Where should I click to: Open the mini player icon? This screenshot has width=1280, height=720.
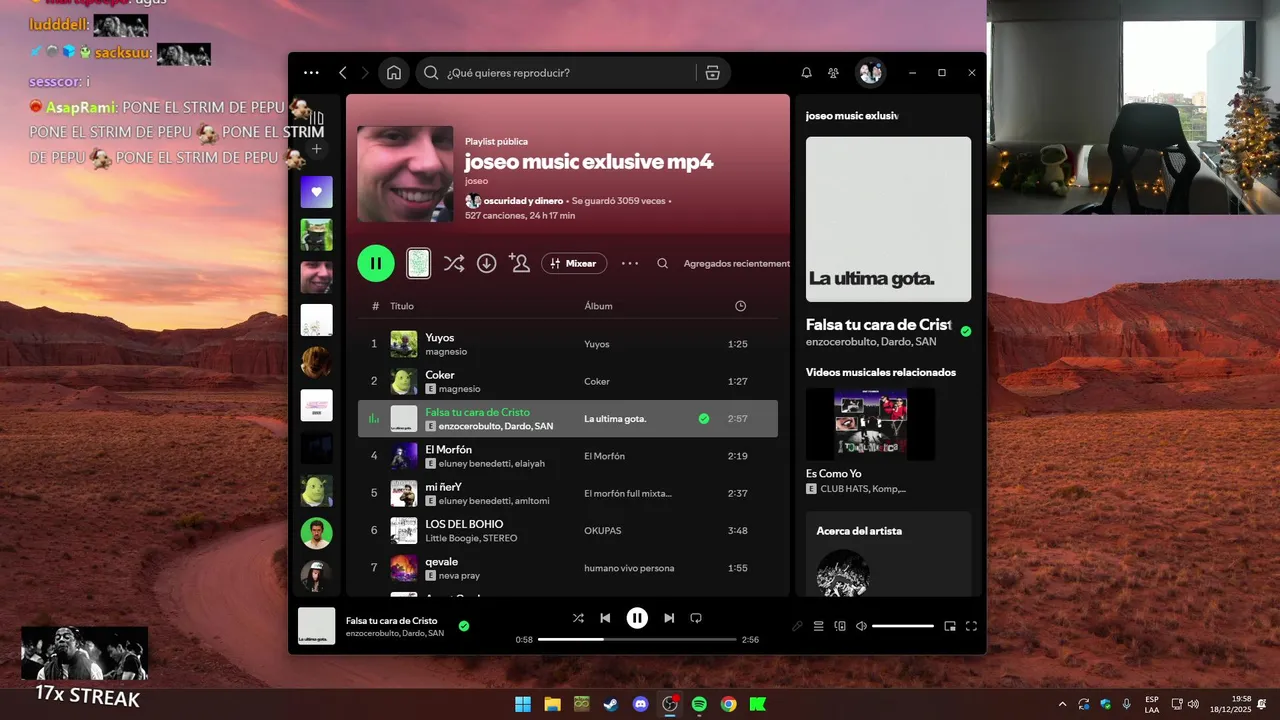[950, 626]
